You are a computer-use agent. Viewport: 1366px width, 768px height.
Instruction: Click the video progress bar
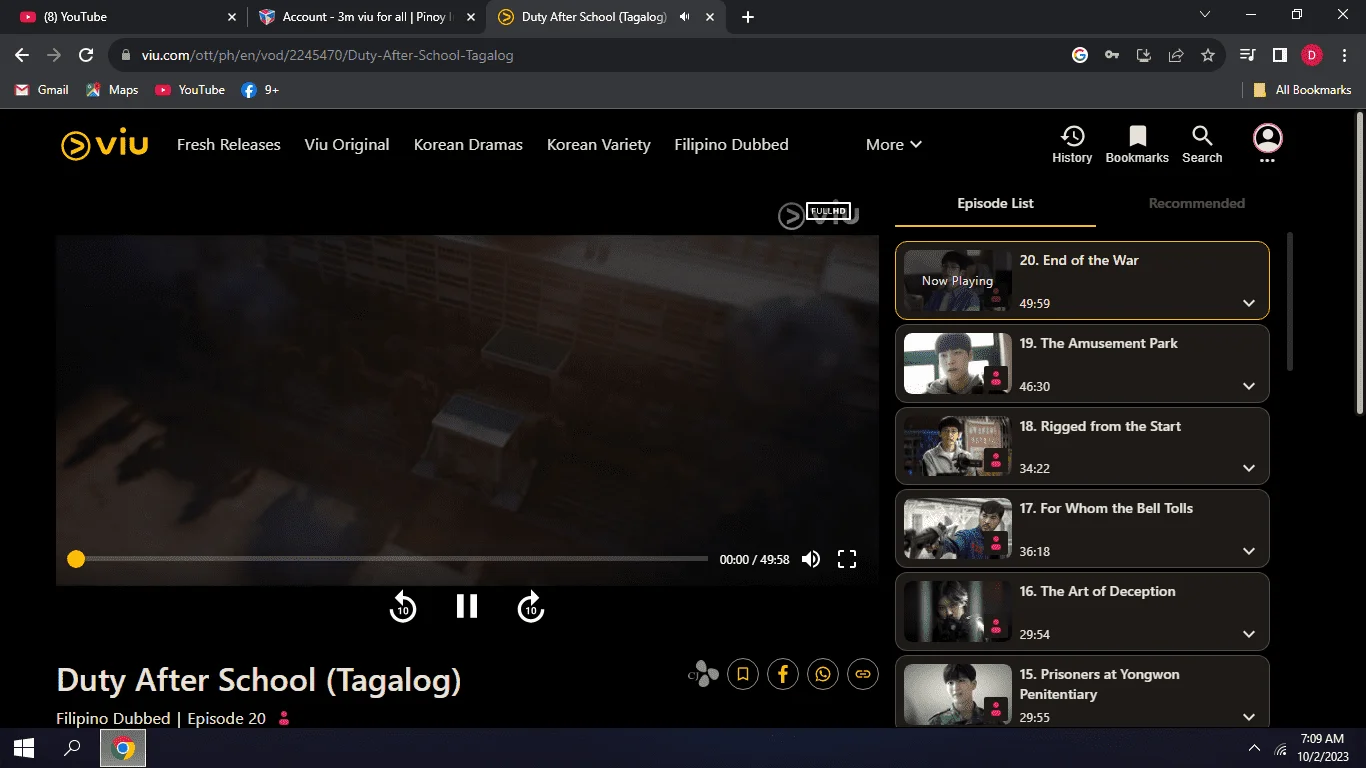pos(390,559)
